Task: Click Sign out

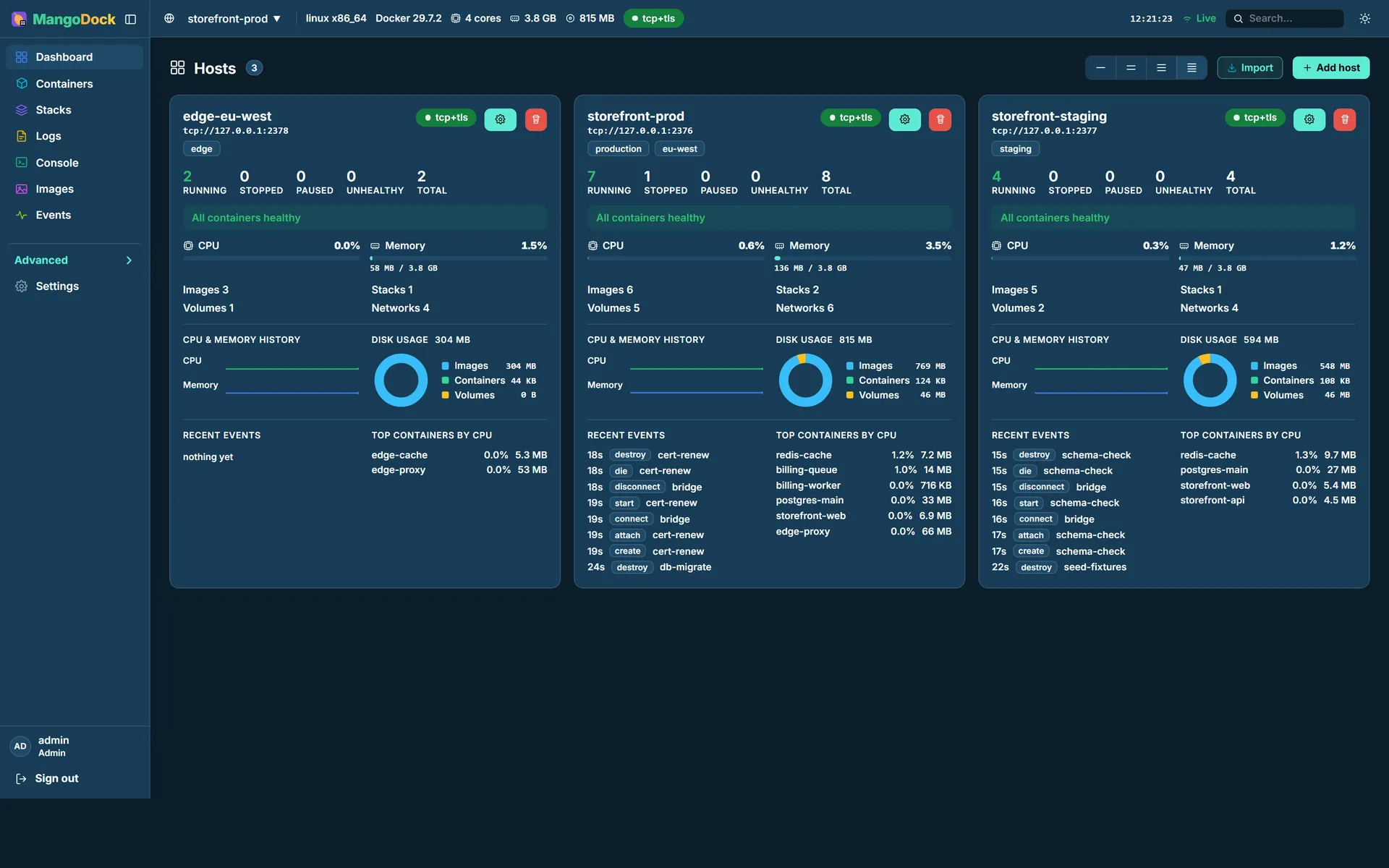Action: (47, 779)
